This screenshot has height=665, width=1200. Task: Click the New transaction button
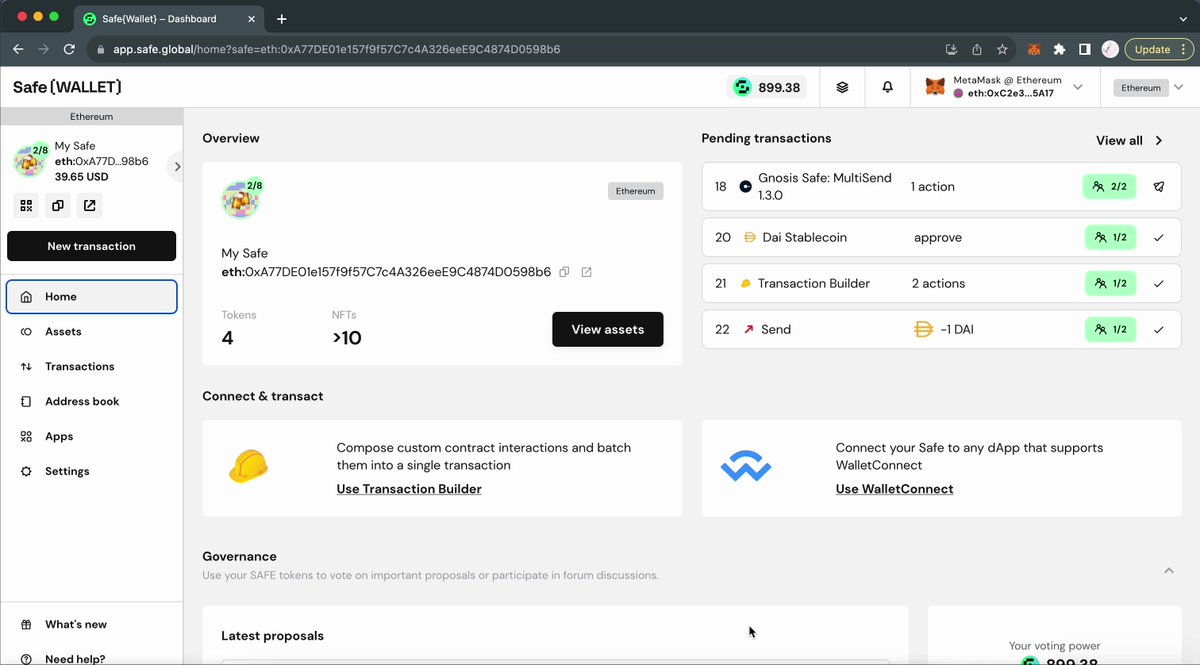[x=91, y=246]
